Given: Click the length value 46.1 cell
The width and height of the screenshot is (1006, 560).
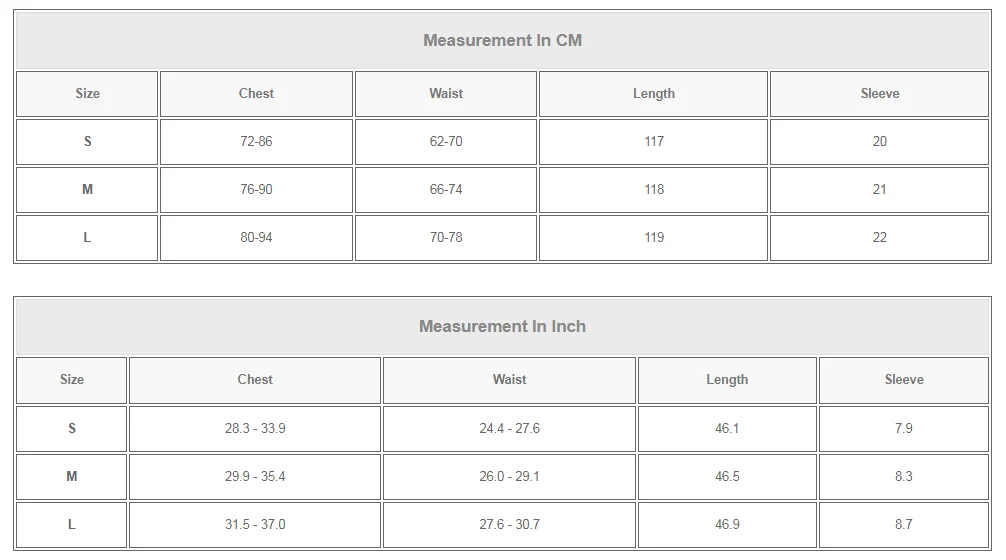Looking at the screenshot, I should tap(727, 429).
